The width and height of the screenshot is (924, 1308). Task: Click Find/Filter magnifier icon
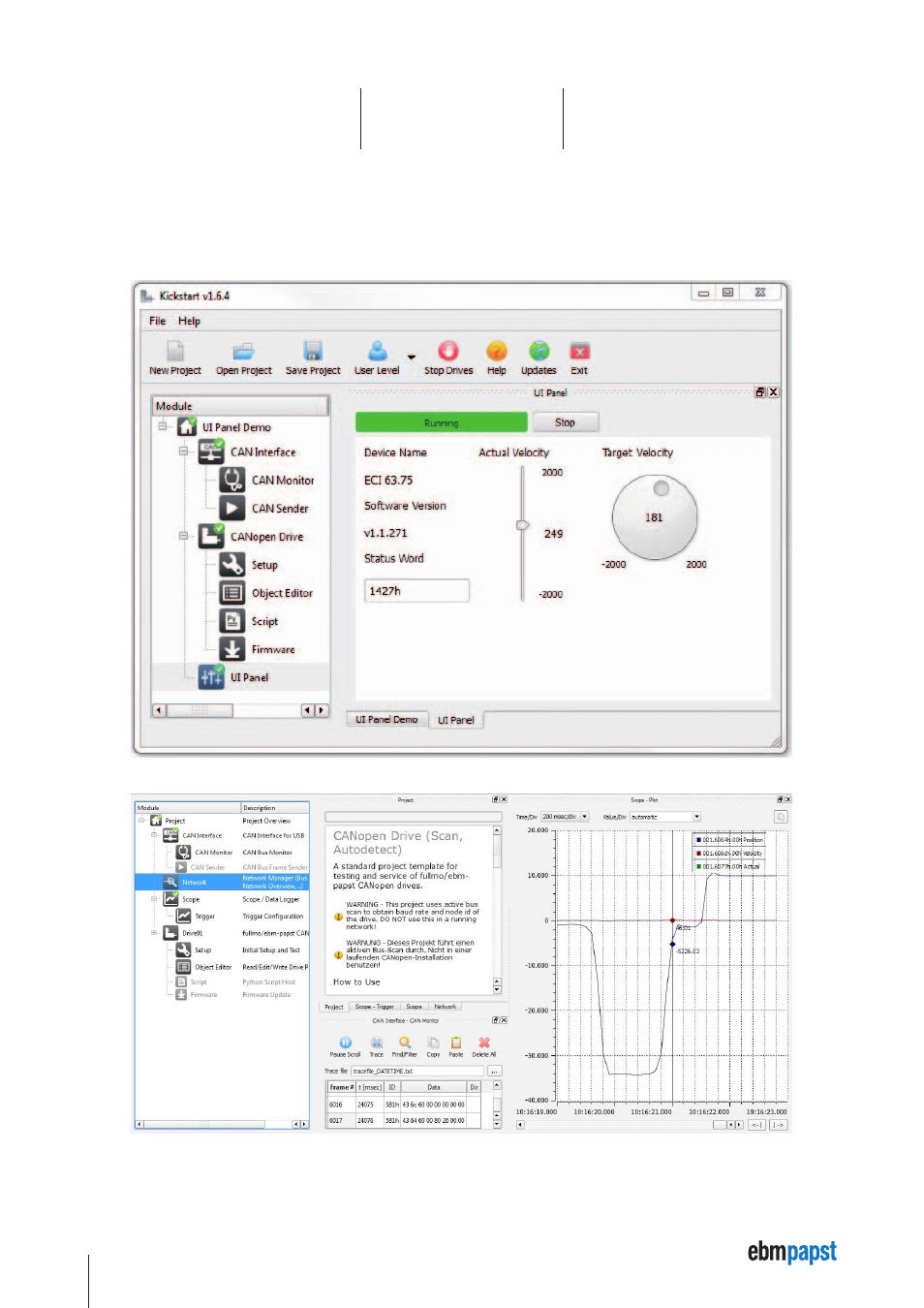[x=405, y=1043]
